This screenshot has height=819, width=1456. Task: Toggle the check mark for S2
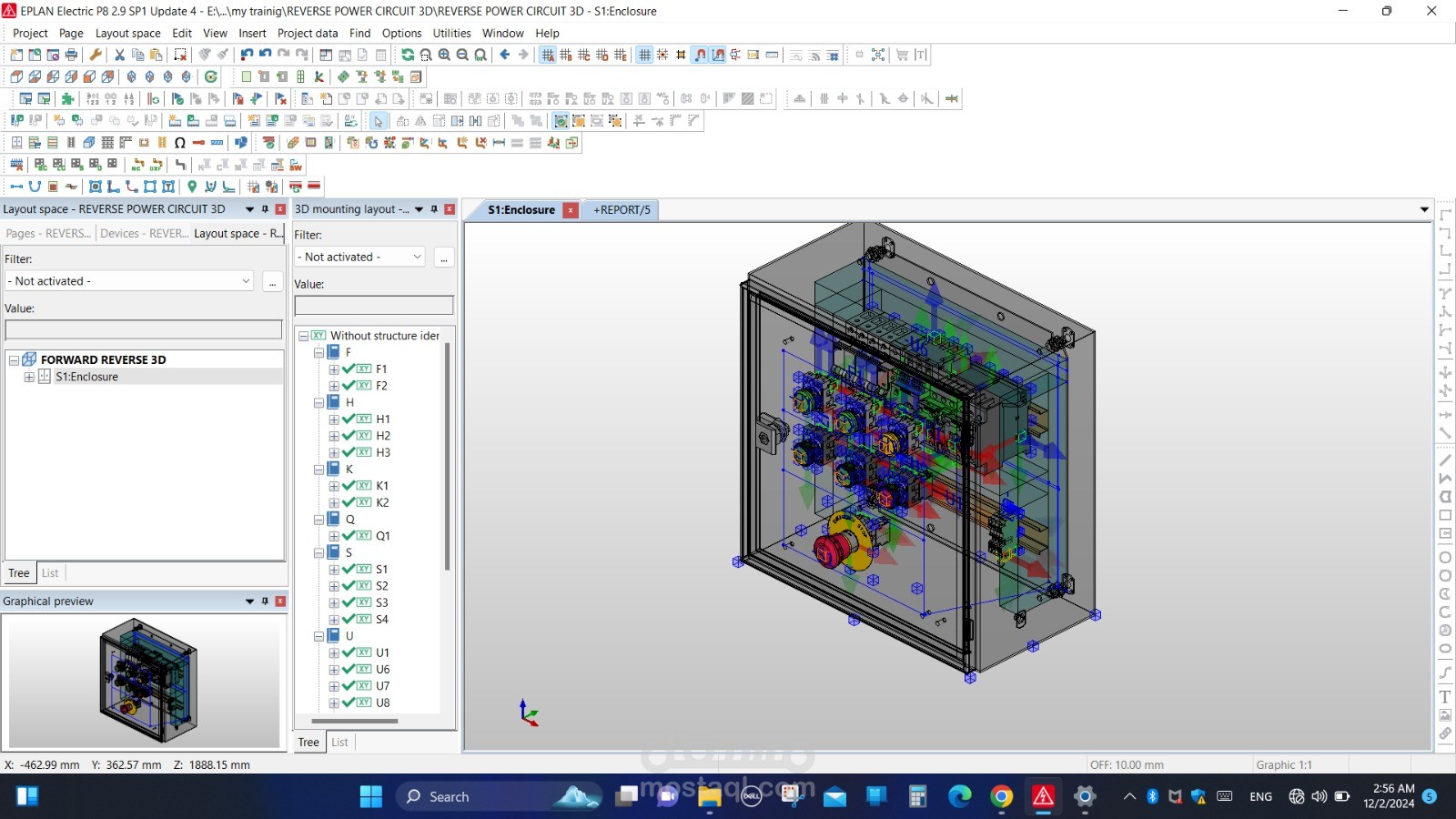(349, 586)
